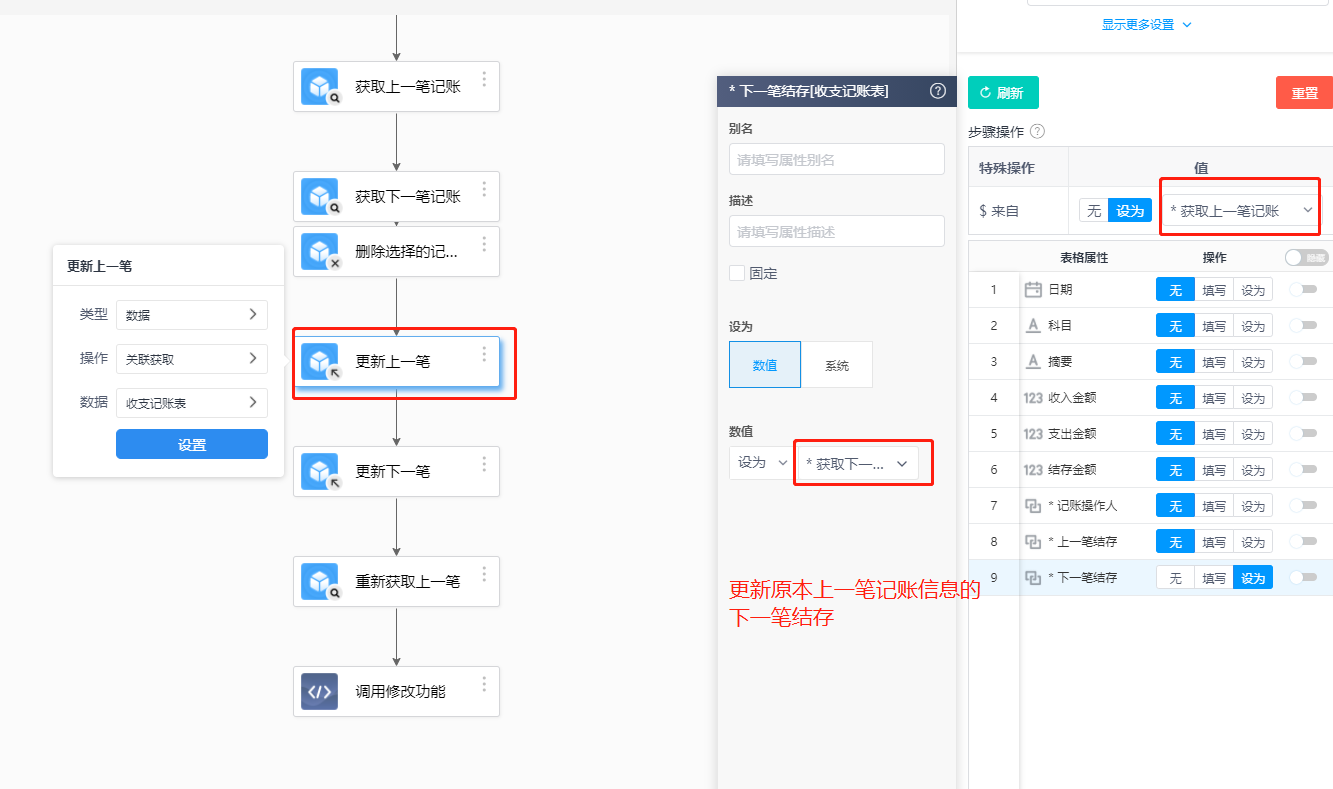Viewport: 1333px width, 789px height.
Task: Click the relation icon of 上一笔结存 row
Action: (1034, 542)
